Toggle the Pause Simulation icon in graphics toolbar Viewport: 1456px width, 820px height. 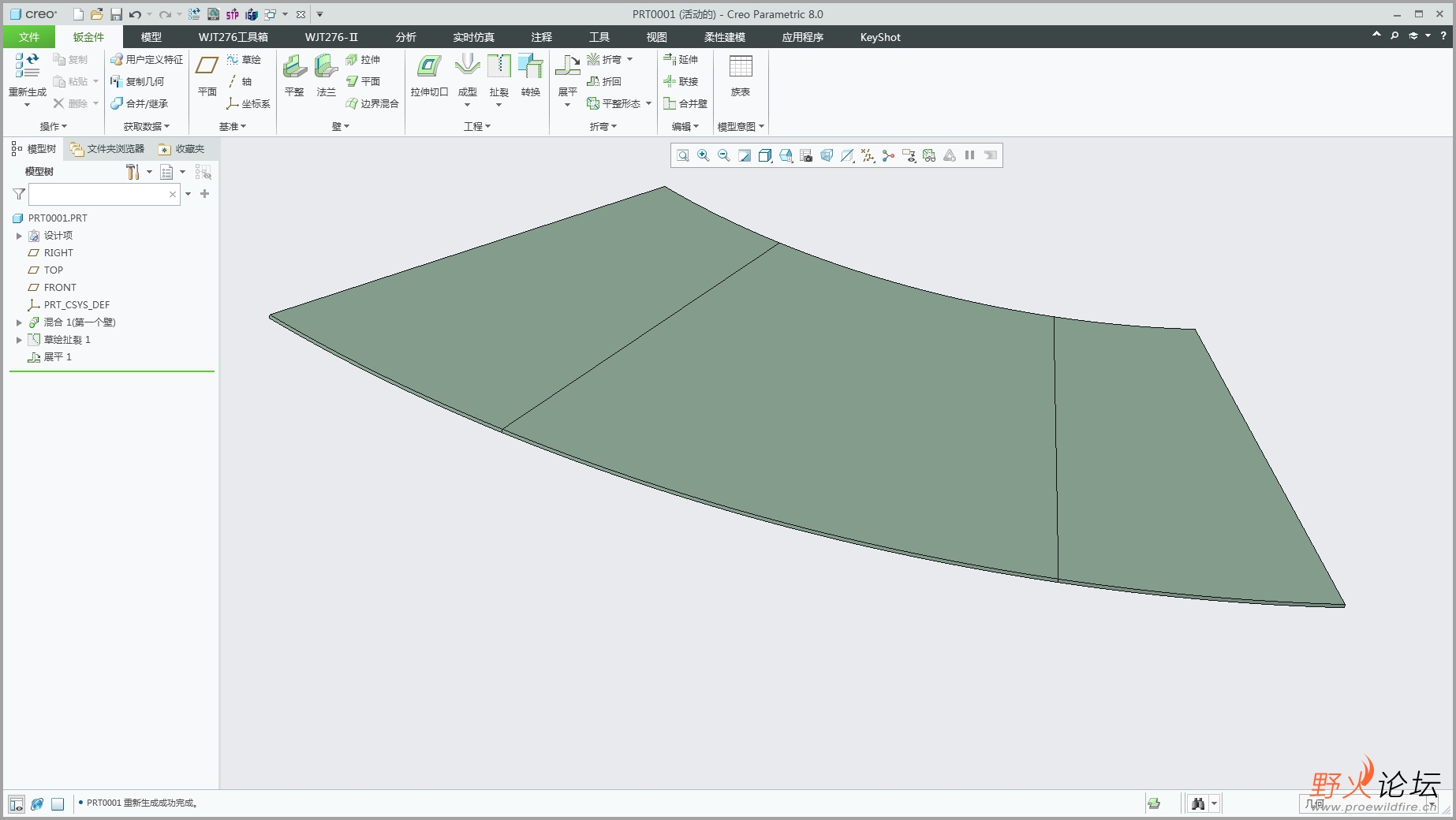970,155
